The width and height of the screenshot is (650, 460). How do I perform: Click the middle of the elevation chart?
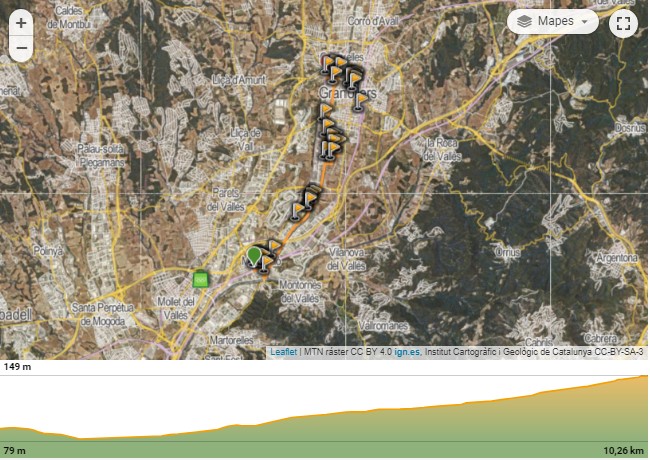[325, 415]
